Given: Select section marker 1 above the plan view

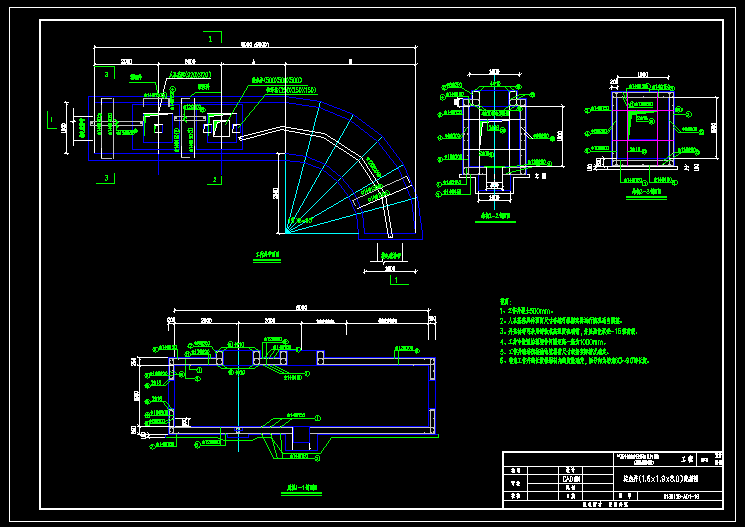Looking at the screenshot, I should click(210, 39).
